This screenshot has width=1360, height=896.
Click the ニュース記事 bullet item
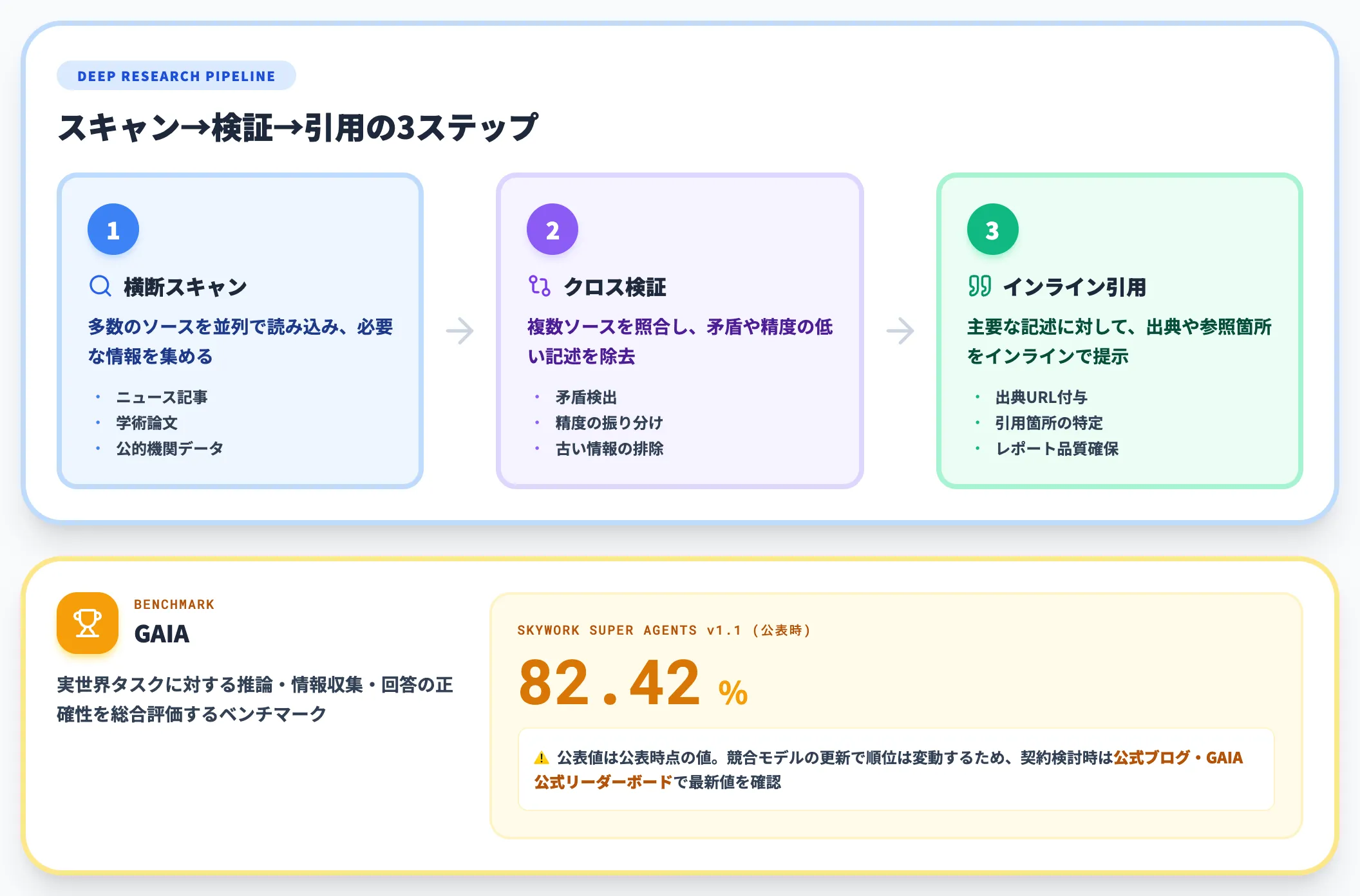(162, 397)
